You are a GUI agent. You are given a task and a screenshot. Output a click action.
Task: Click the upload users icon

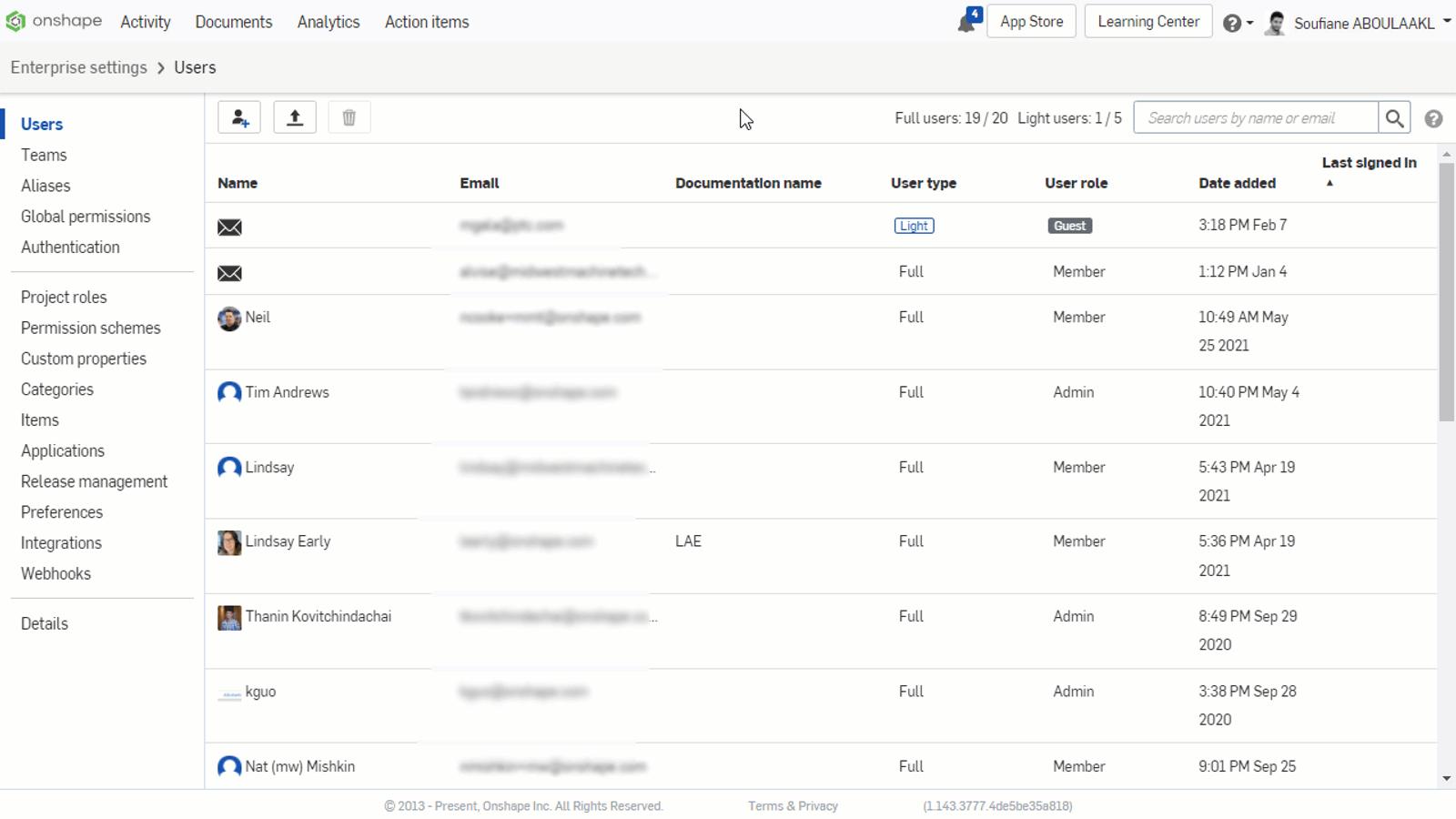tap(295, 117)
